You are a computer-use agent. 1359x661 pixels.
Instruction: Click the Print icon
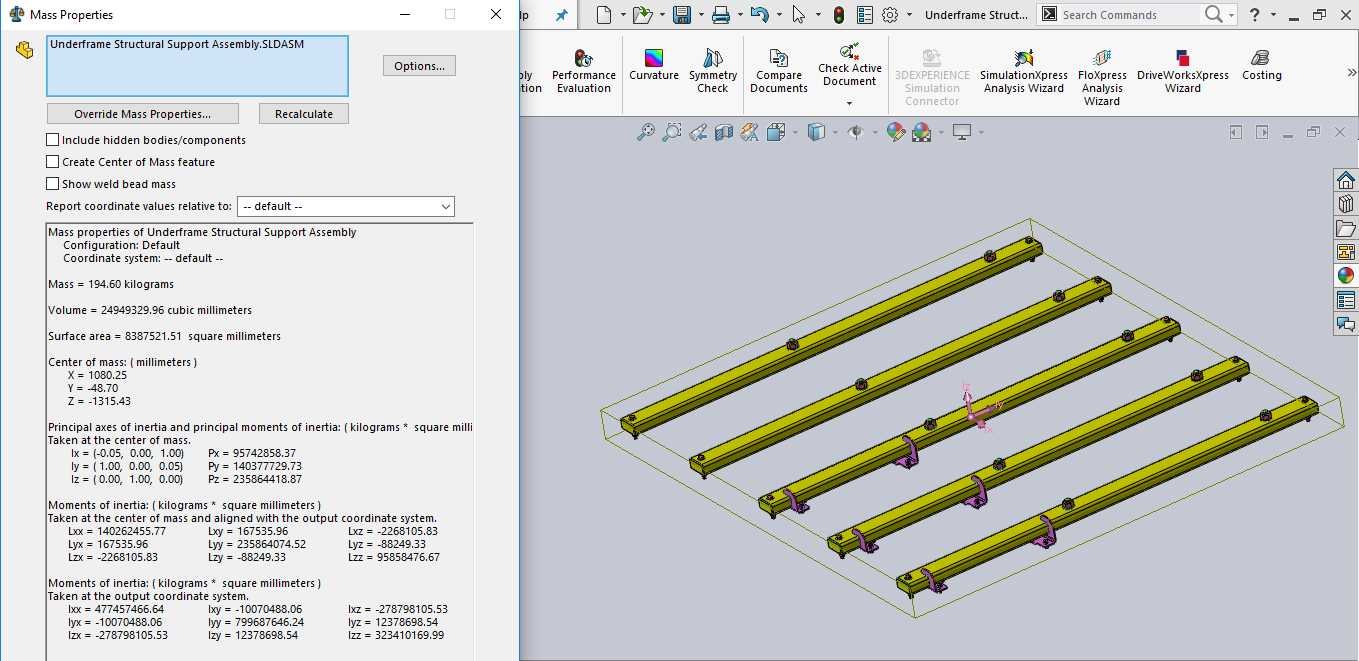[721, 15]
